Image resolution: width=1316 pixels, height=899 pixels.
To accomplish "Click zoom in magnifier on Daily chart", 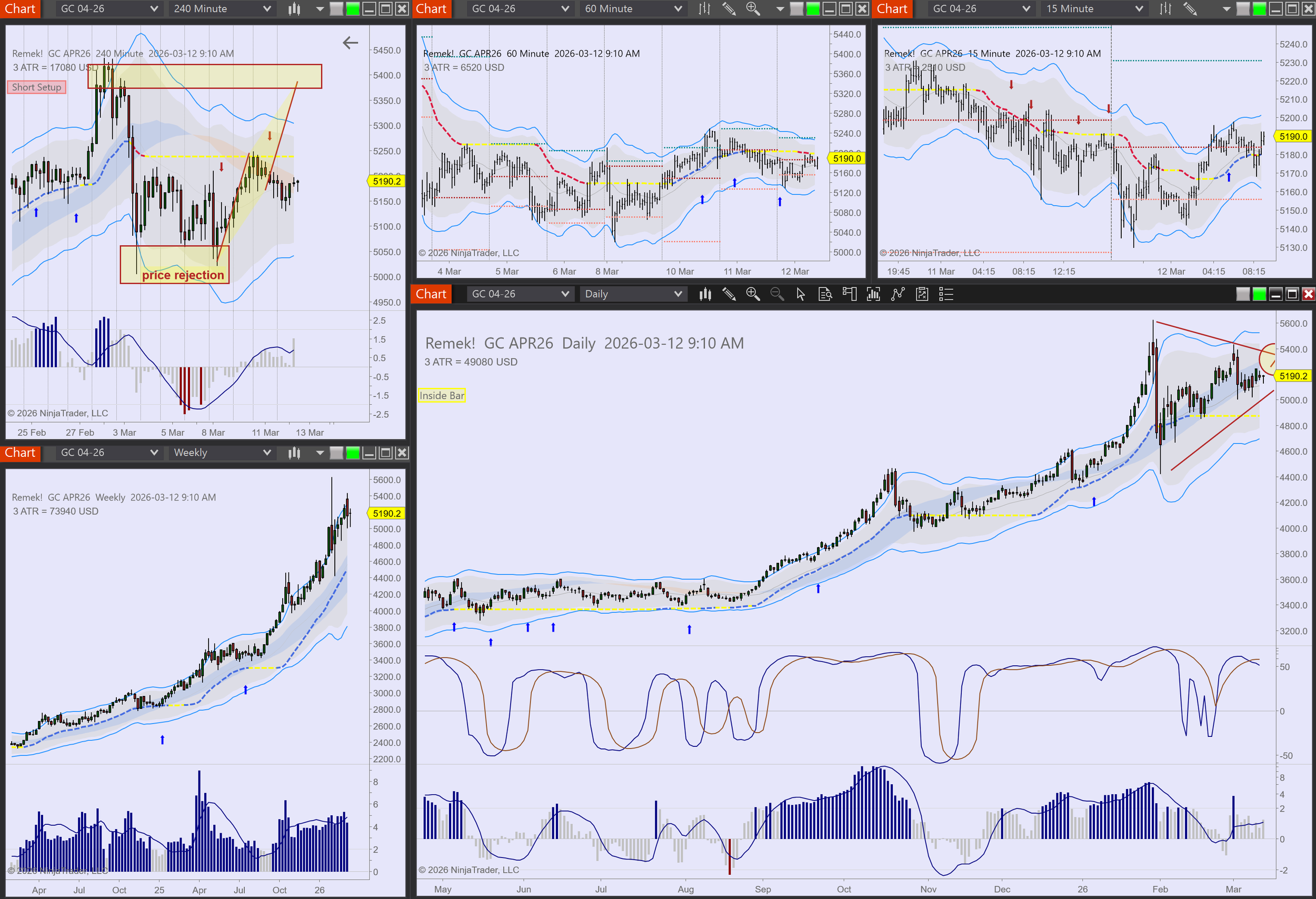I will click(x=753, y=294).
